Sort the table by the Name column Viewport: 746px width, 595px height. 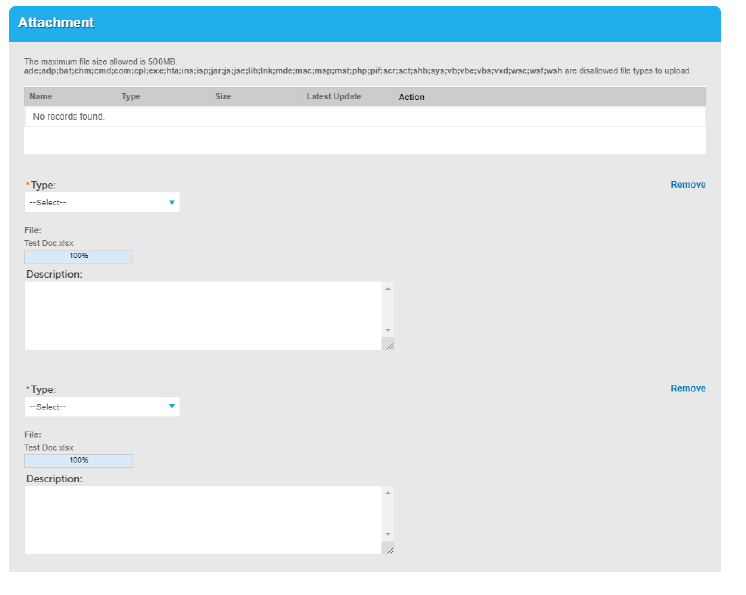point(41,97)
